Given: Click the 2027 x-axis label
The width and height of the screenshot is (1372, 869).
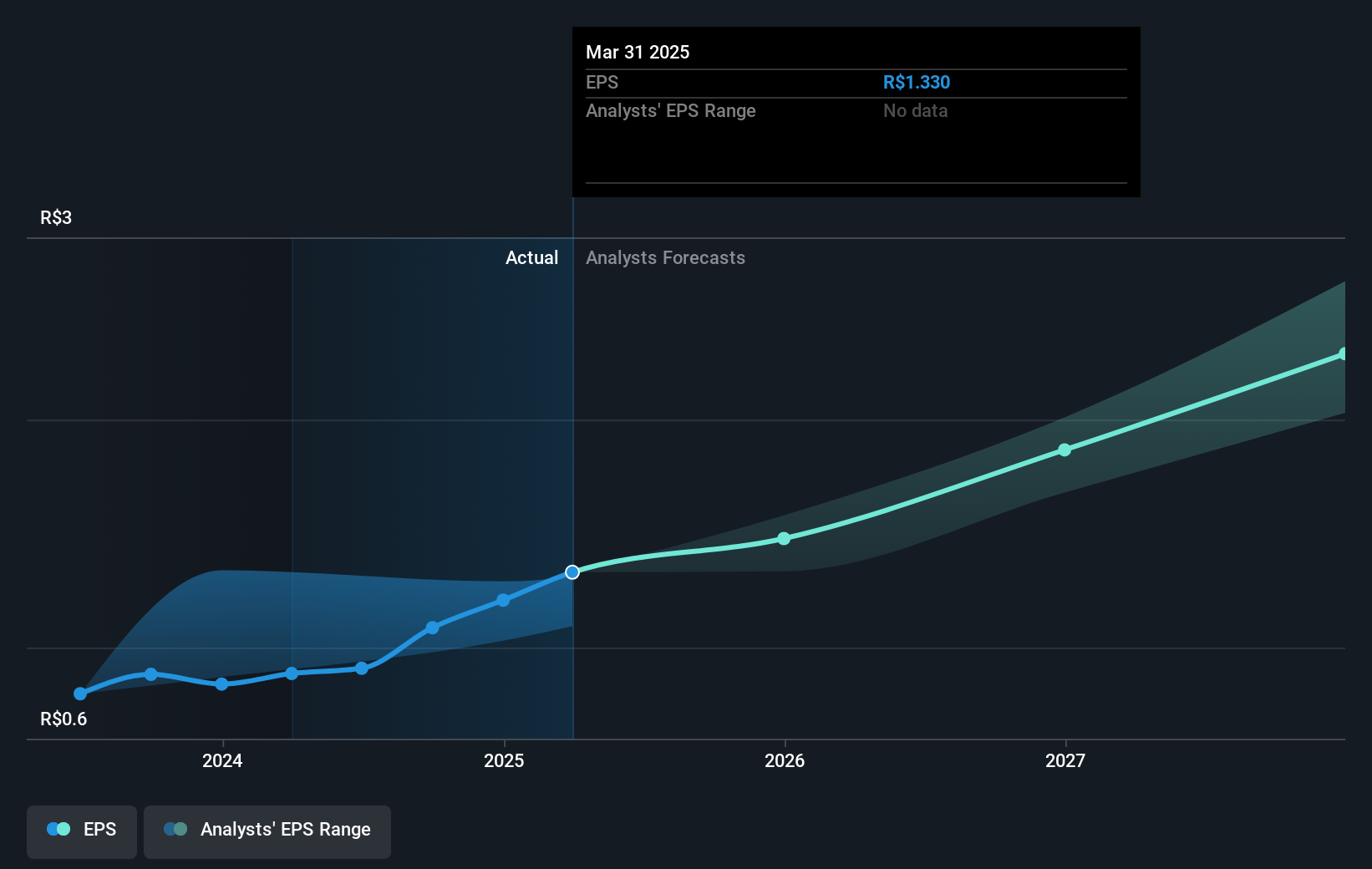Looking at the screenshot, I should point(1065,760).
